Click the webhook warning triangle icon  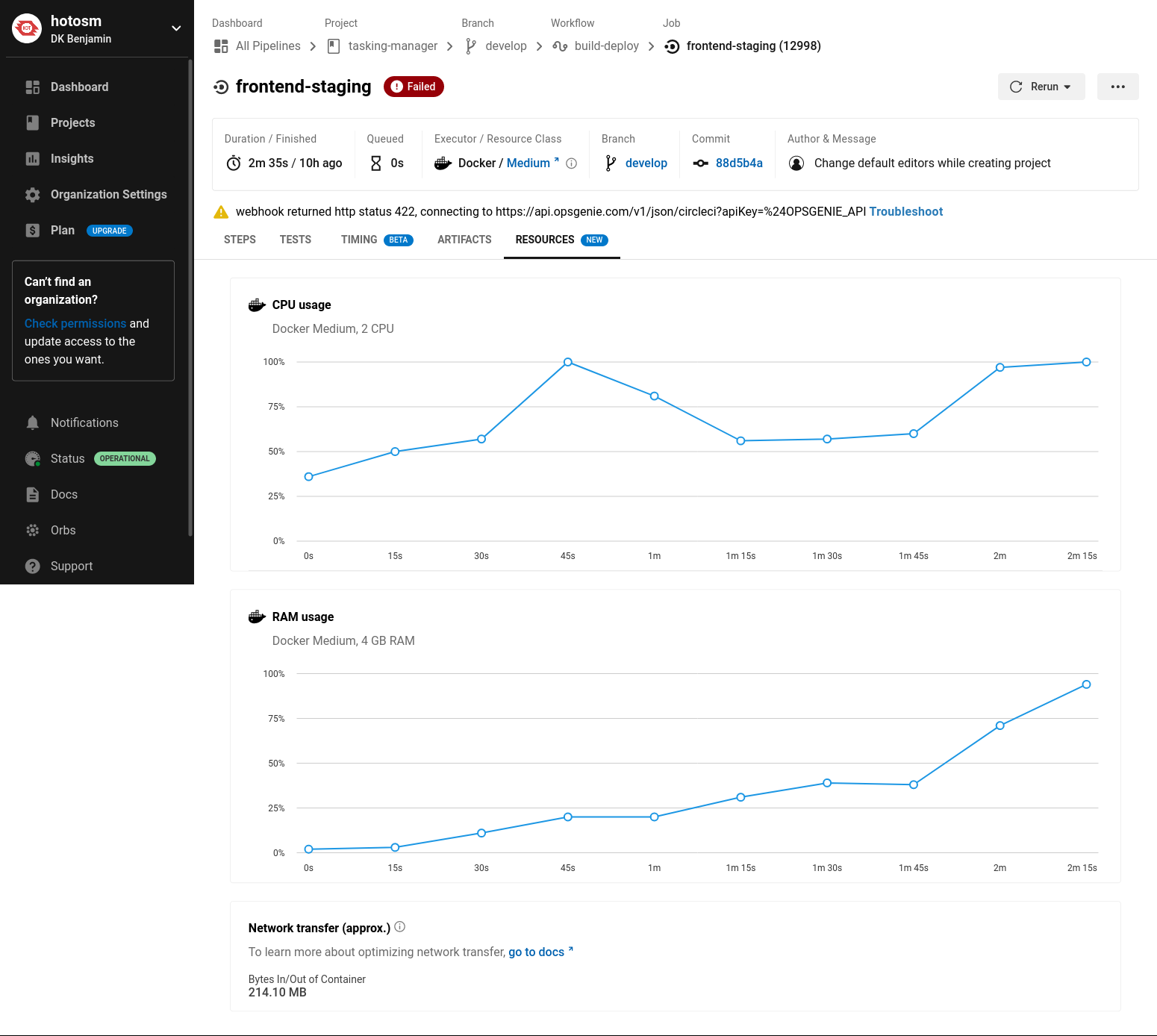point(221,212)
